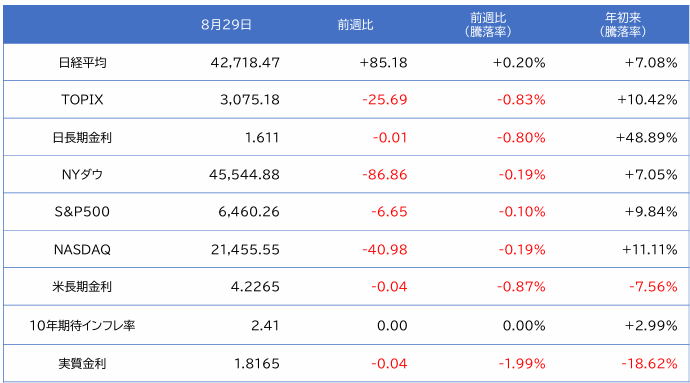Click the 日長期金利 row label
Viewport: 690px width, 383px height.
click(82, 138)
